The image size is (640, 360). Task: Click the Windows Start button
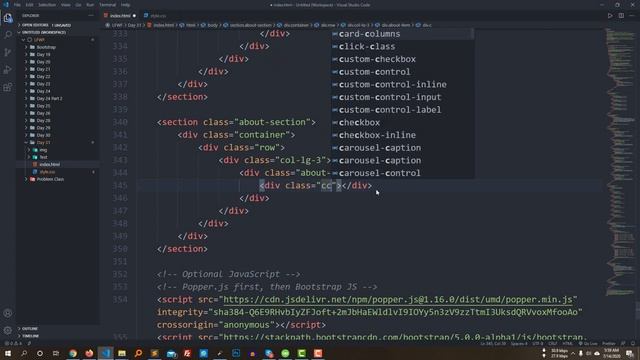click(x=7, y=353)
